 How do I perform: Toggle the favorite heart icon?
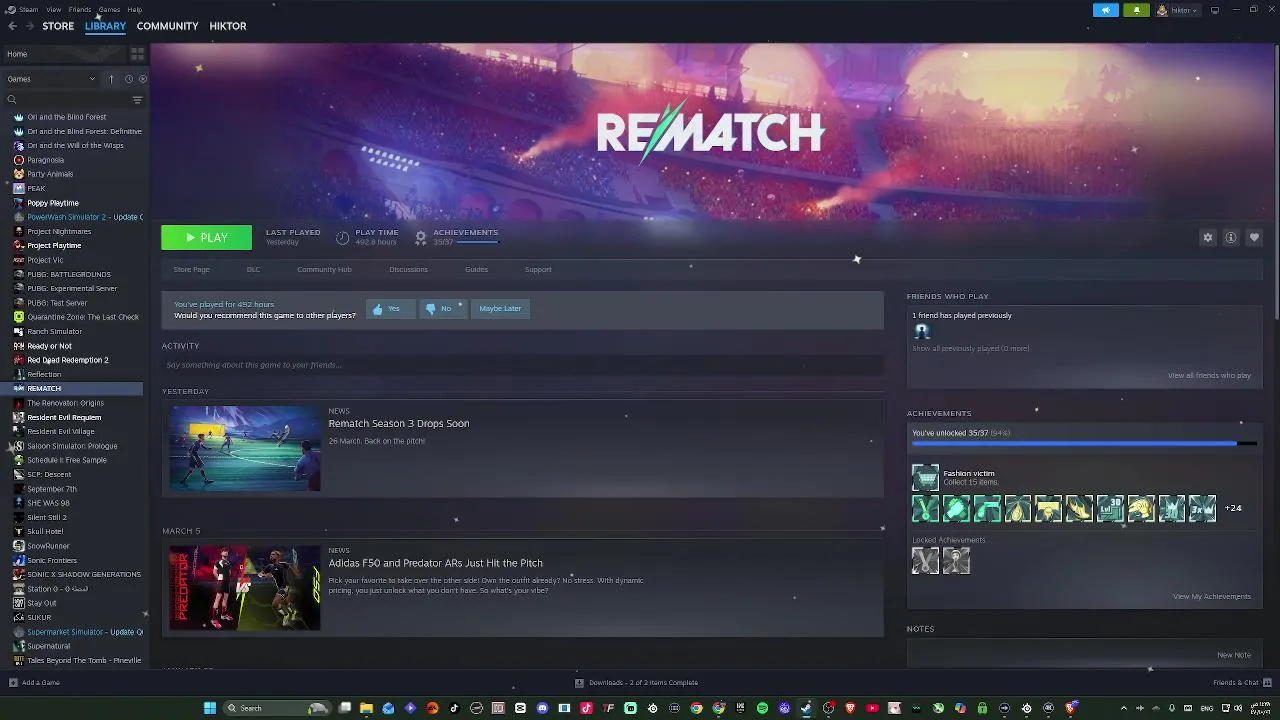pos(1254,237)
